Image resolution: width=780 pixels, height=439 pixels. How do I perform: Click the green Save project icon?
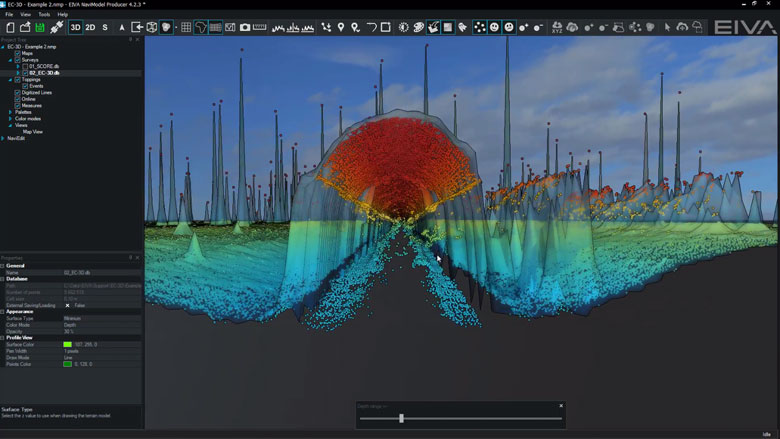tap(39, 27)
